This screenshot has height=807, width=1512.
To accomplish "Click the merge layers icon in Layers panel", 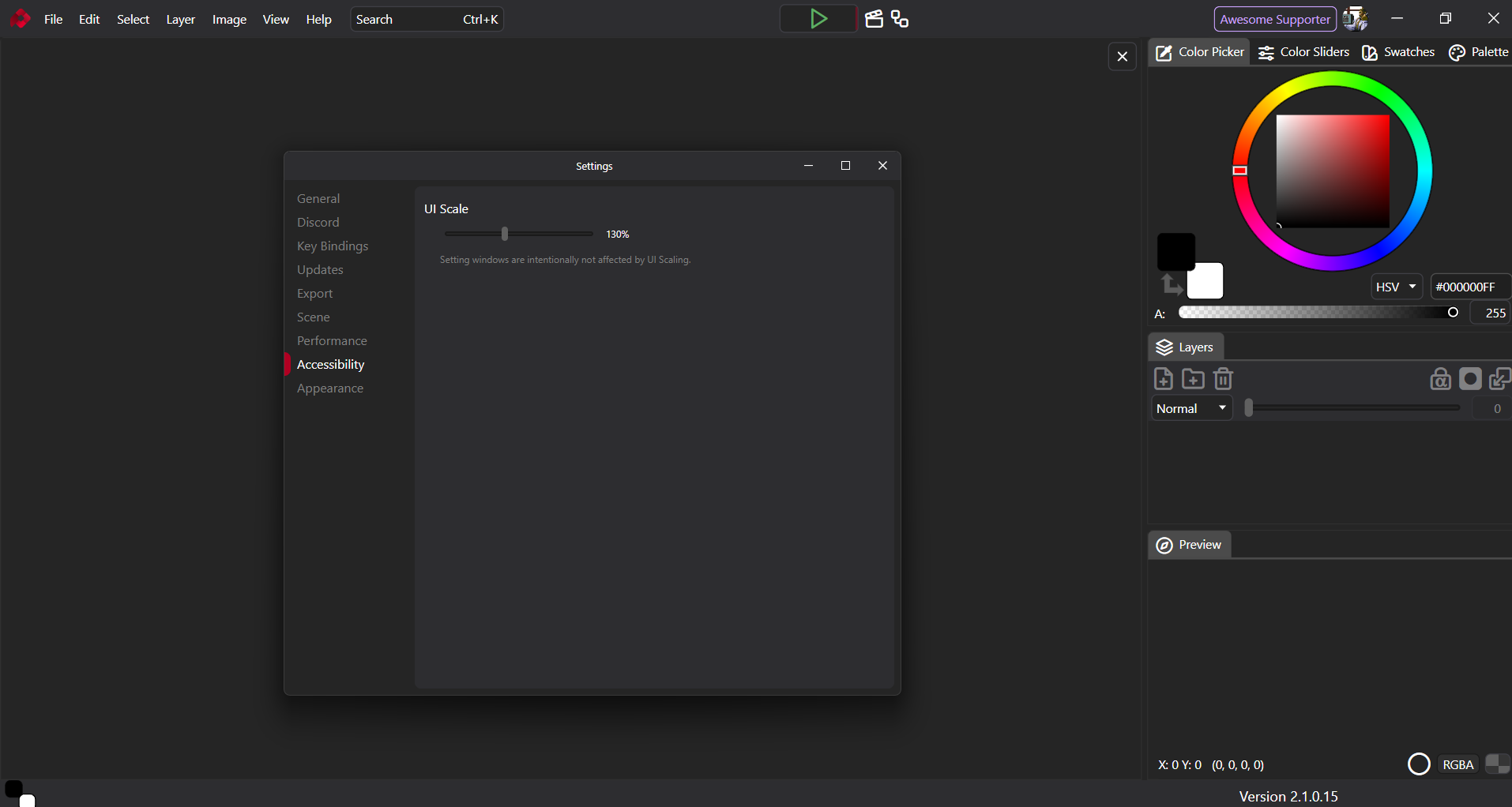I will pos(1499,379).
